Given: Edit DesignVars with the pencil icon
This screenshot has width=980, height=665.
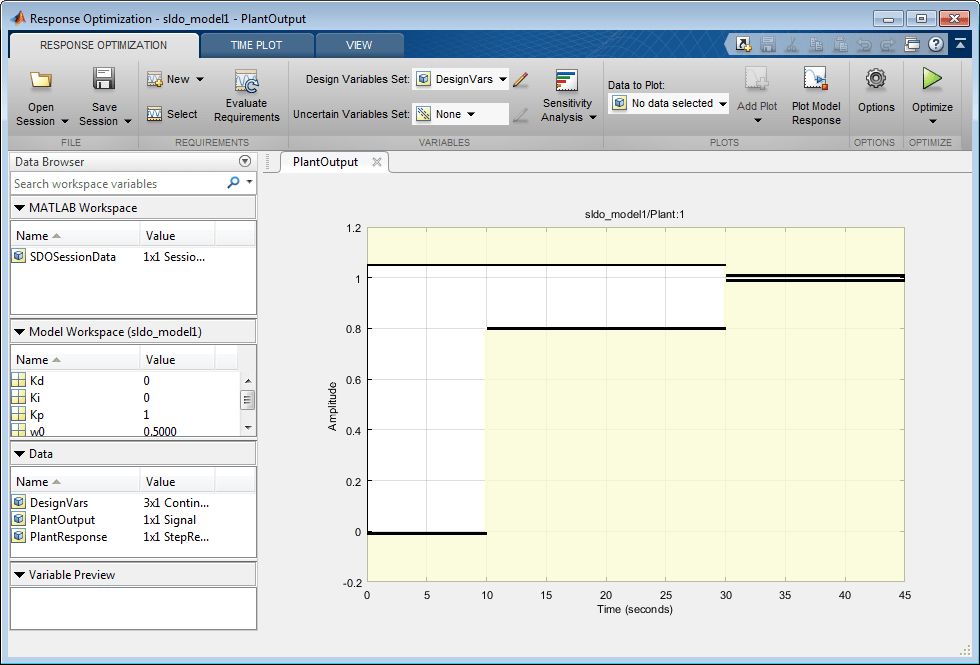Looking at the screenshot, I should [520, 79].
